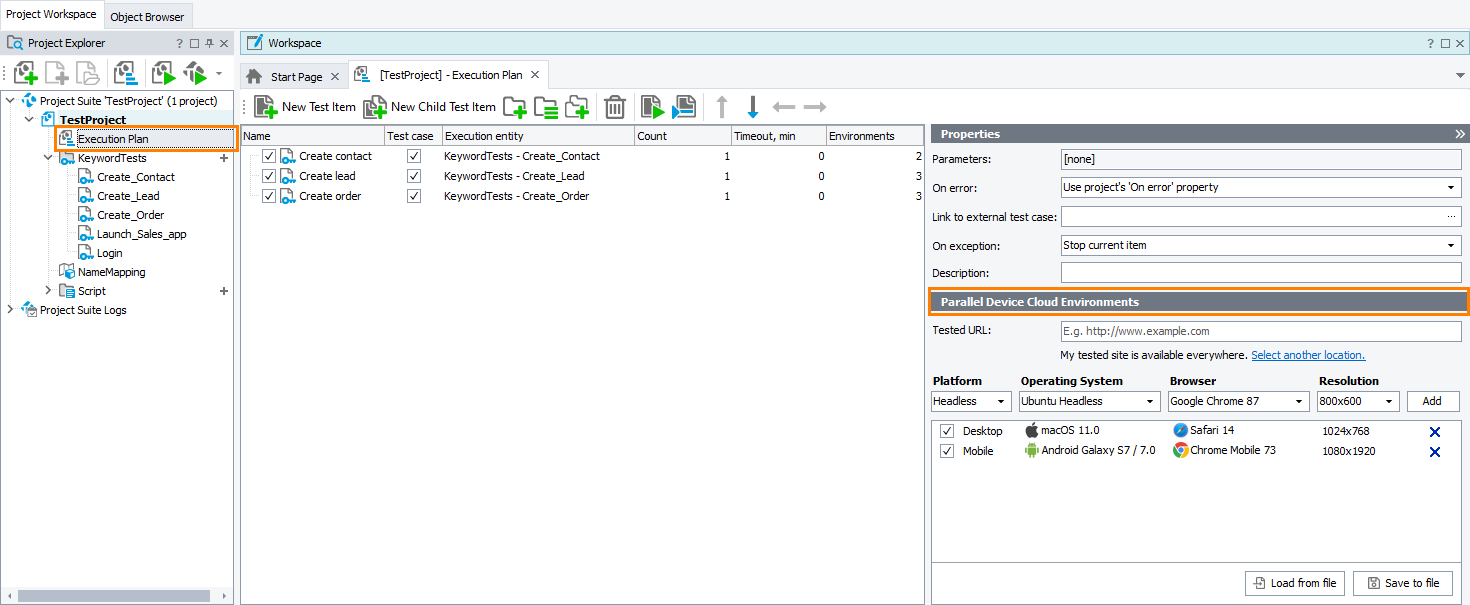1470x605 pixels.
Task: Uncheck the Create order test case checkbox
Action: pos(413,195)
